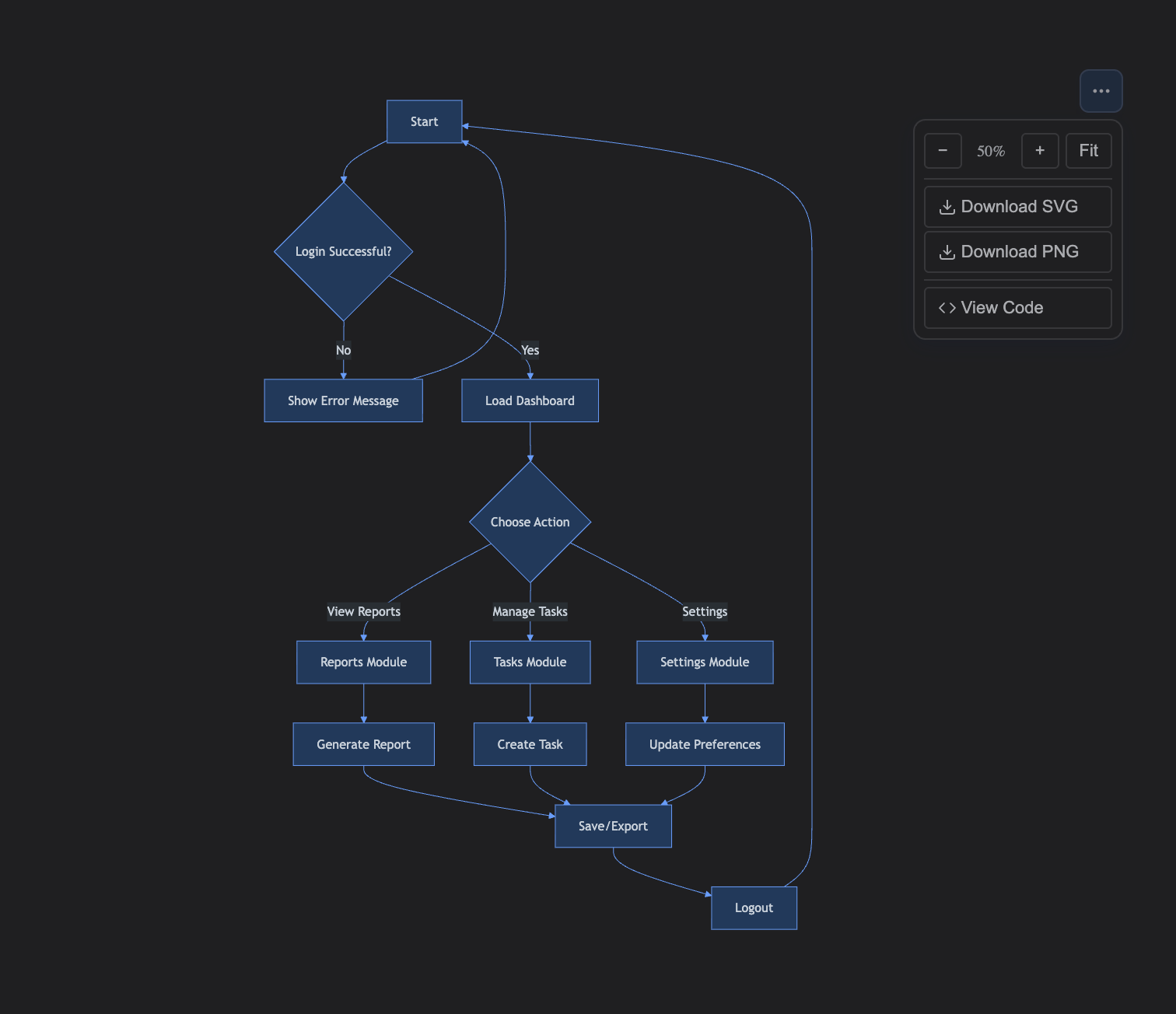Image resolution: width=1176 pixels, height=1014 pixels.
Task: Select the Reports Module node
Action: pos(363,662)
